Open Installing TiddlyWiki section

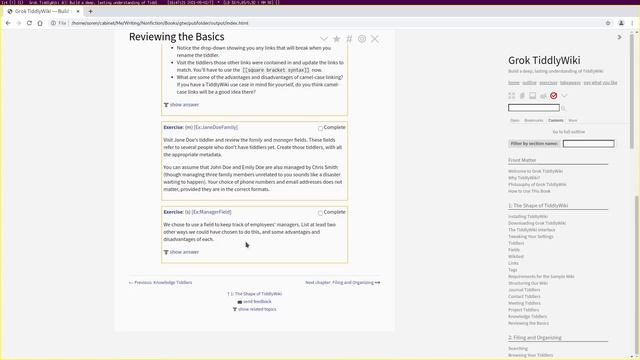tap(528, 217)
